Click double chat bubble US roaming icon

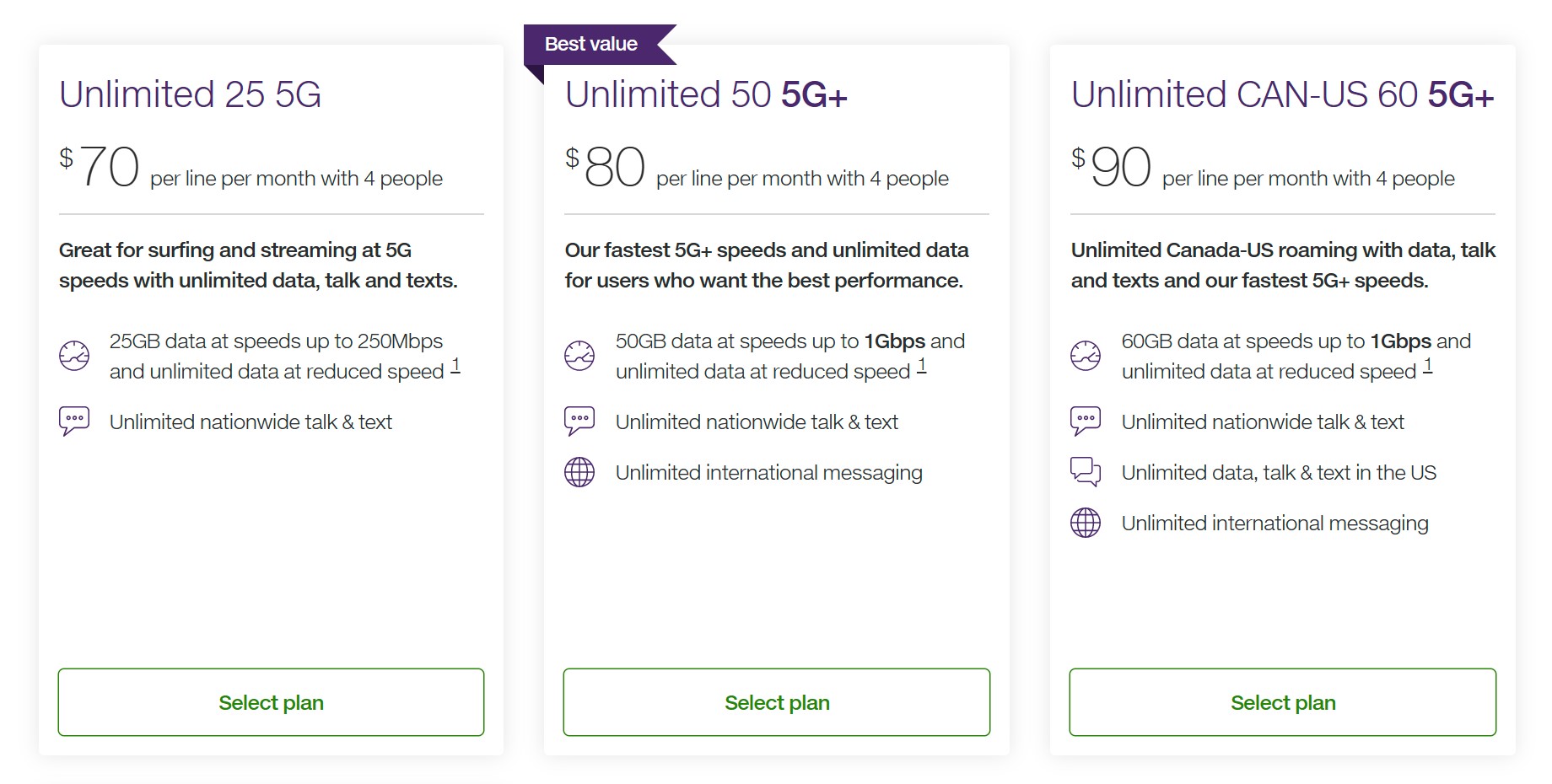point(1086,471)
